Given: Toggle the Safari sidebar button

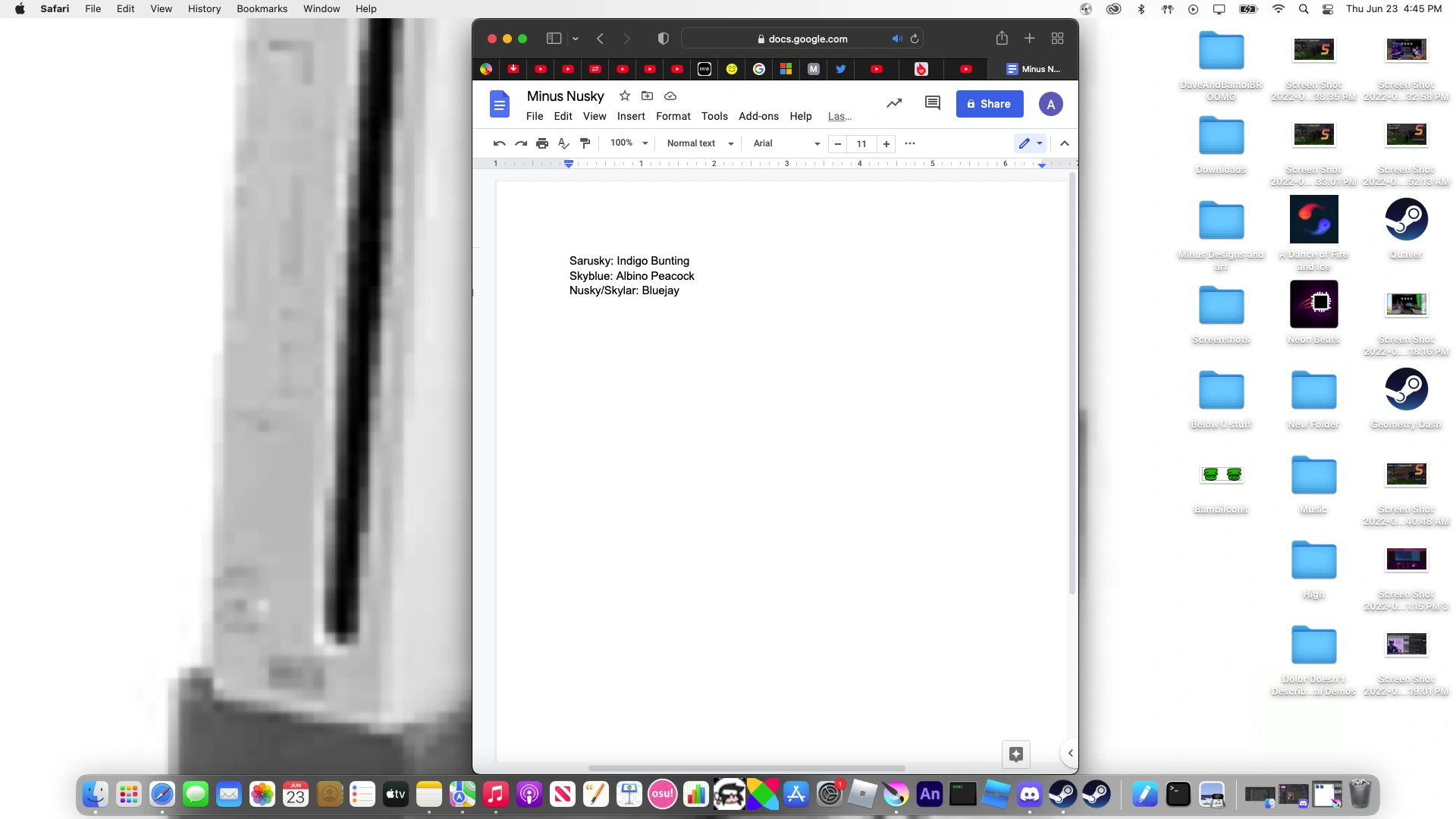Looking at the screenshot, I should pos(554,39).
